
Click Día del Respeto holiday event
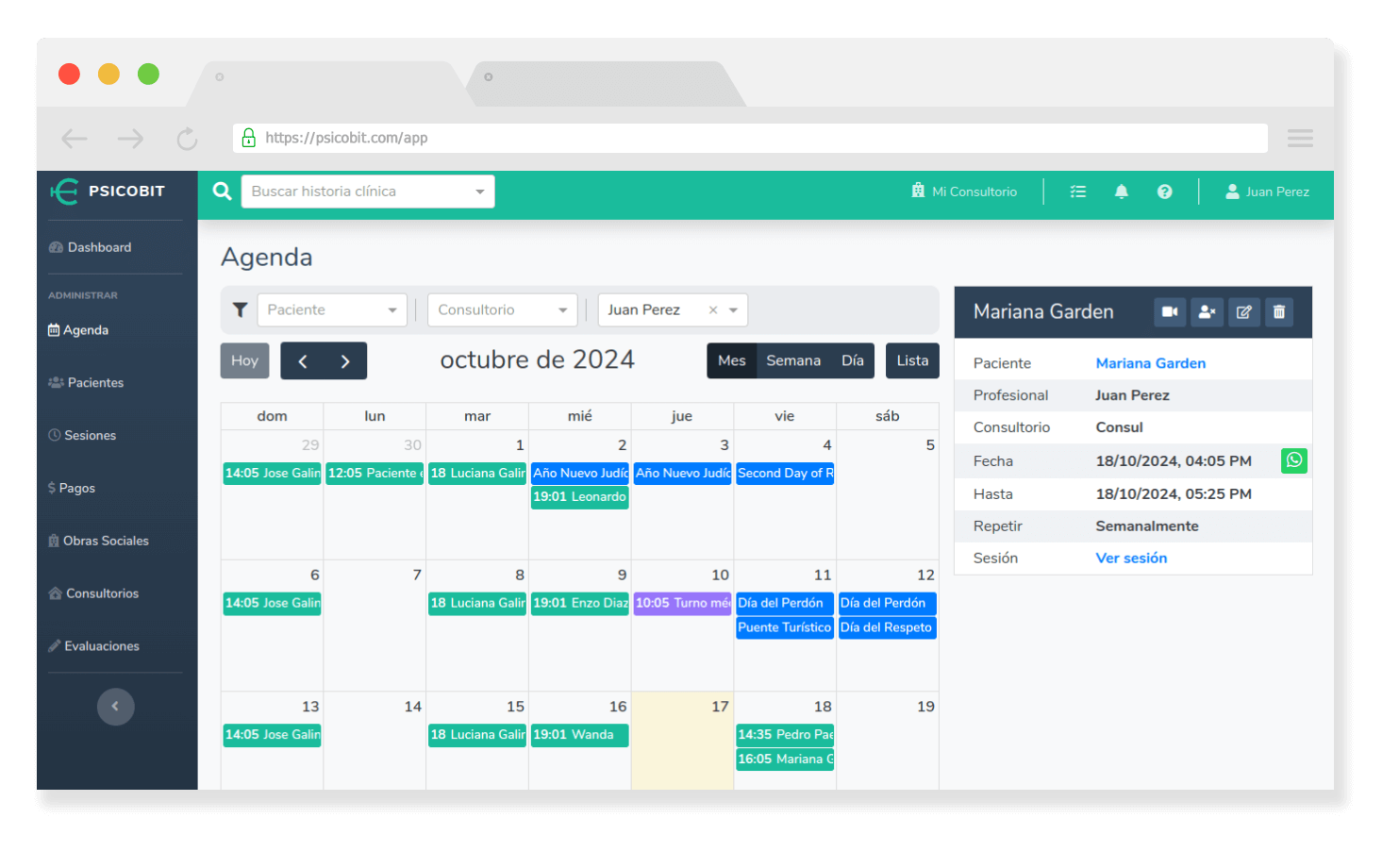[887, 628]
